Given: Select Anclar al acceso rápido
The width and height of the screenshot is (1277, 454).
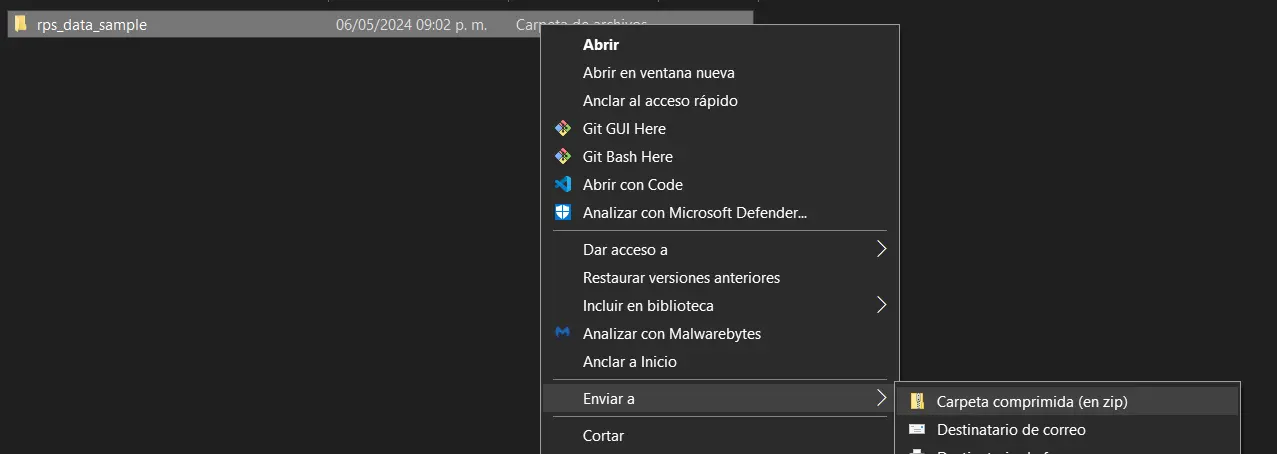Looking at the screenshot, I should 660,101.
